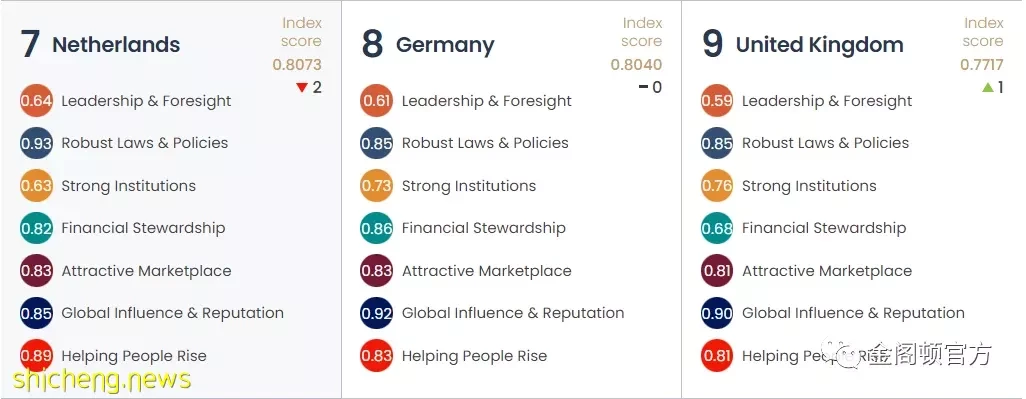Select Germany's 0.92 Global Influence badge

pos(376,313)
